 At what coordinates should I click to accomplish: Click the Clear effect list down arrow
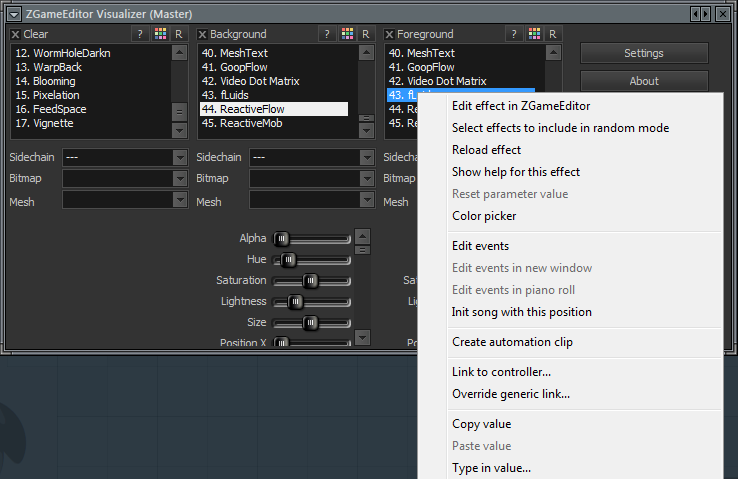tap(179, 130)
